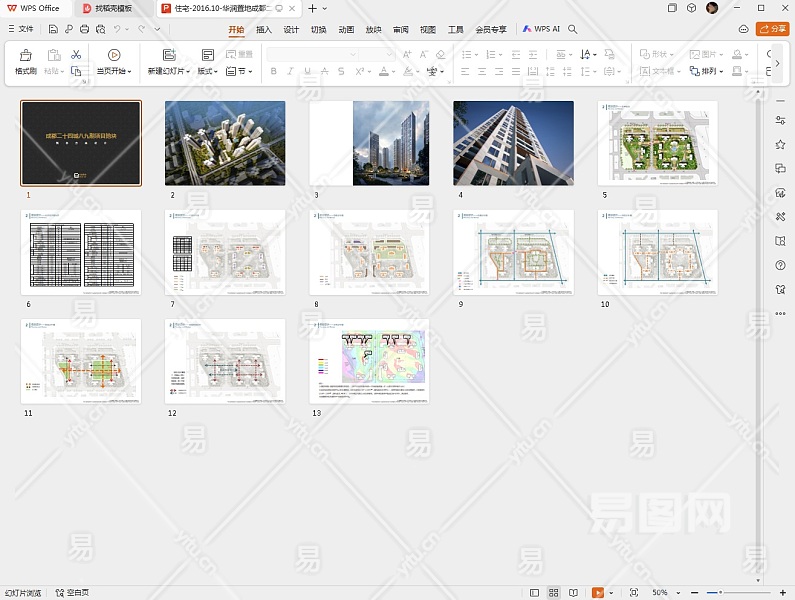Image resolution: width=795 pixels, height=600 pixels.
Task: Open the 50% zoom level dropdown
Action: 665,593
